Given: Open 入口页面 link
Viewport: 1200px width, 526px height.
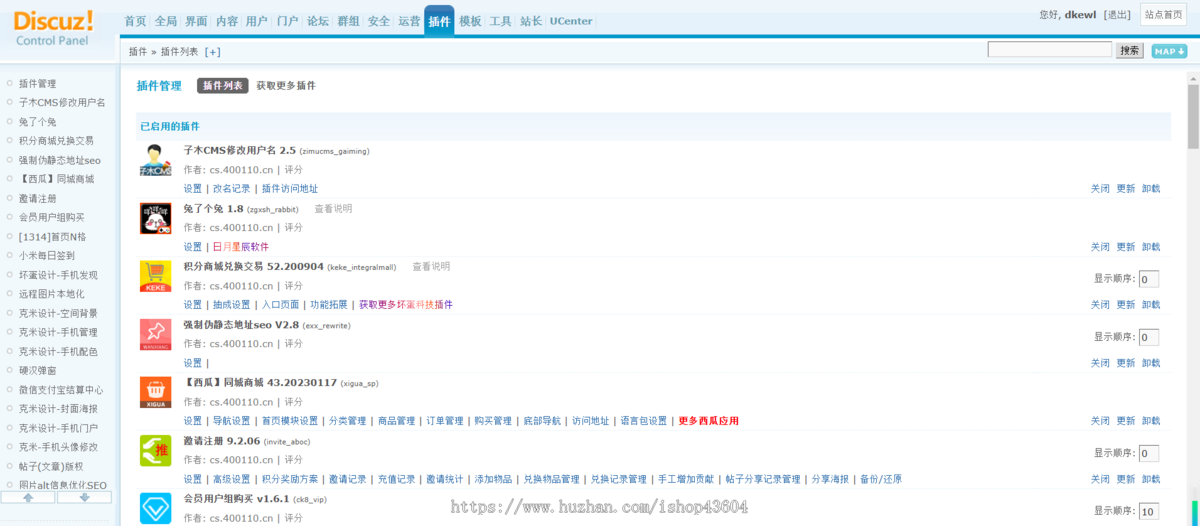Looking at the screenshot, I should (x=281, y=304).
